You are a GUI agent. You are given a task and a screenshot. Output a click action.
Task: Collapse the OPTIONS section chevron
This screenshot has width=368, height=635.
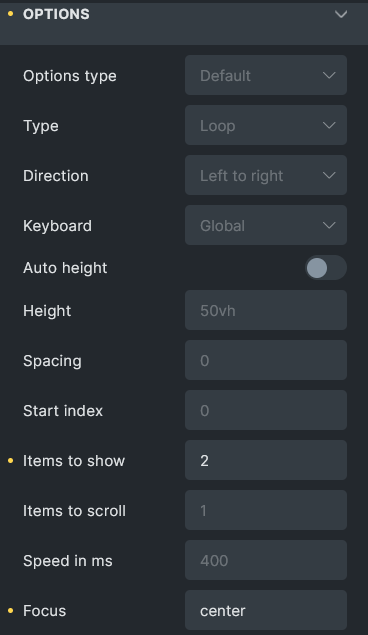coord(341,14)
